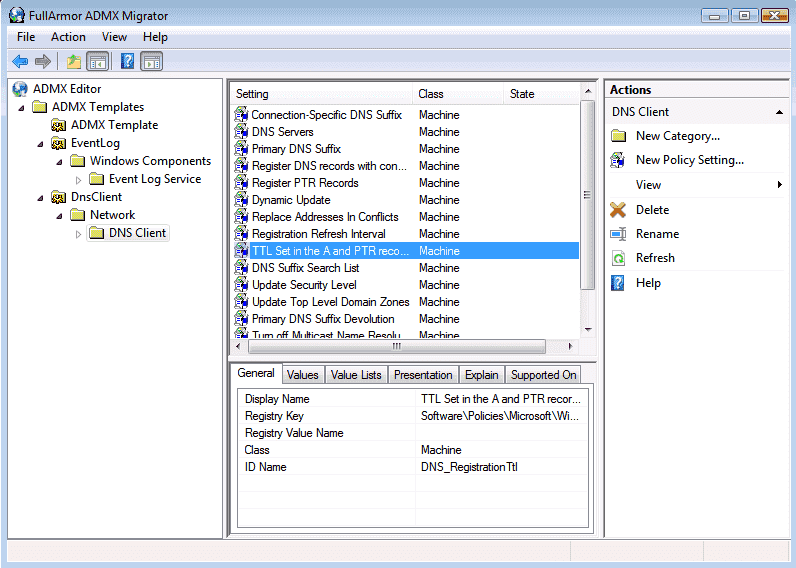
Task: Click the Windows Components folder icon
Action: (x=78, y=161)
